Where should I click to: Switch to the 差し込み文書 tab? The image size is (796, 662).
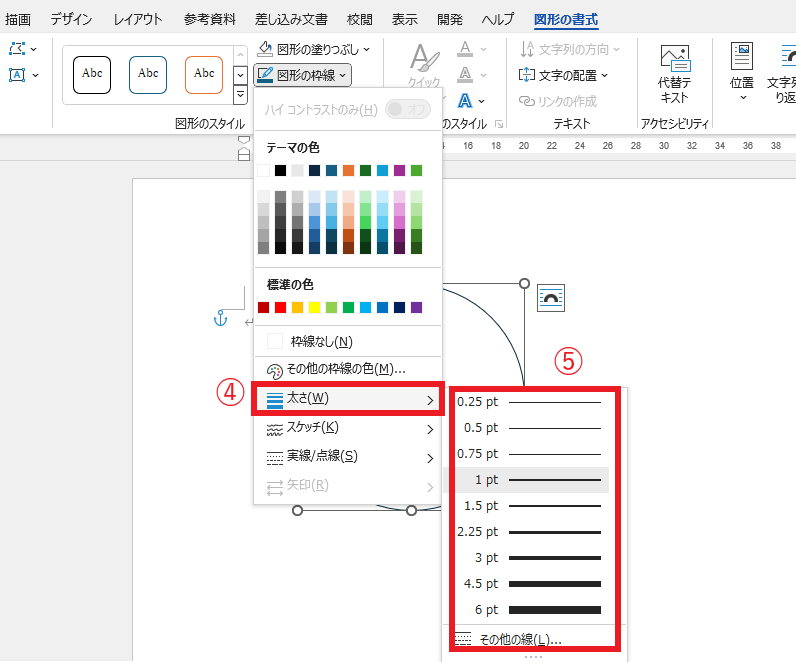(x=291, y=19)
